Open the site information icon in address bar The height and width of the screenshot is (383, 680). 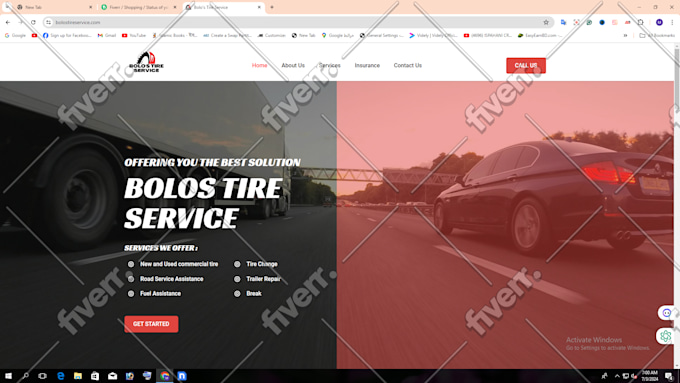click(x=49, y=22)
